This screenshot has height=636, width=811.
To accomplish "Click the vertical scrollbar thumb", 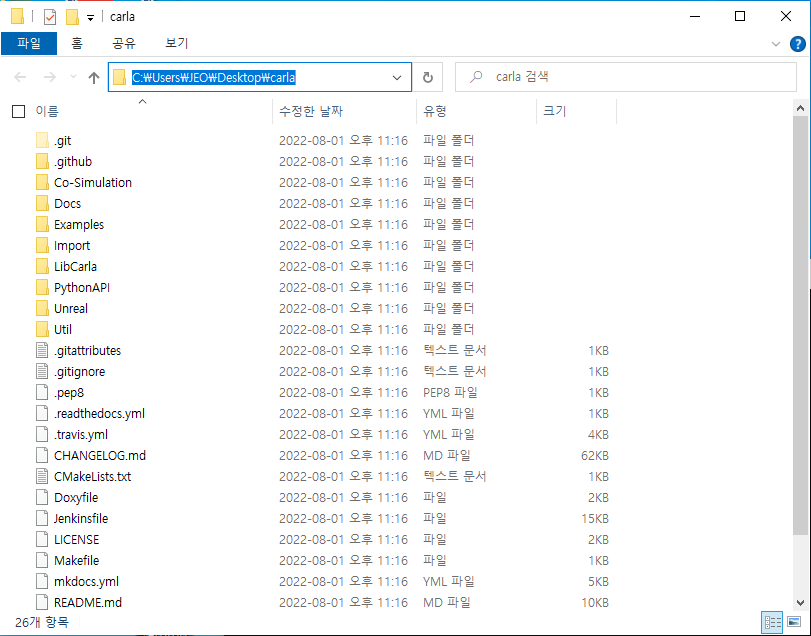I will tap(800, 326).
